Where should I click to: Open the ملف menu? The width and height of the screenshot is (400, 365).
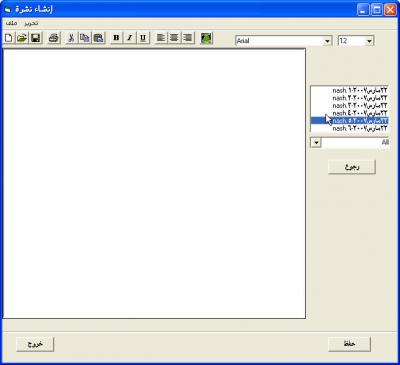click(x=12, y=23)
